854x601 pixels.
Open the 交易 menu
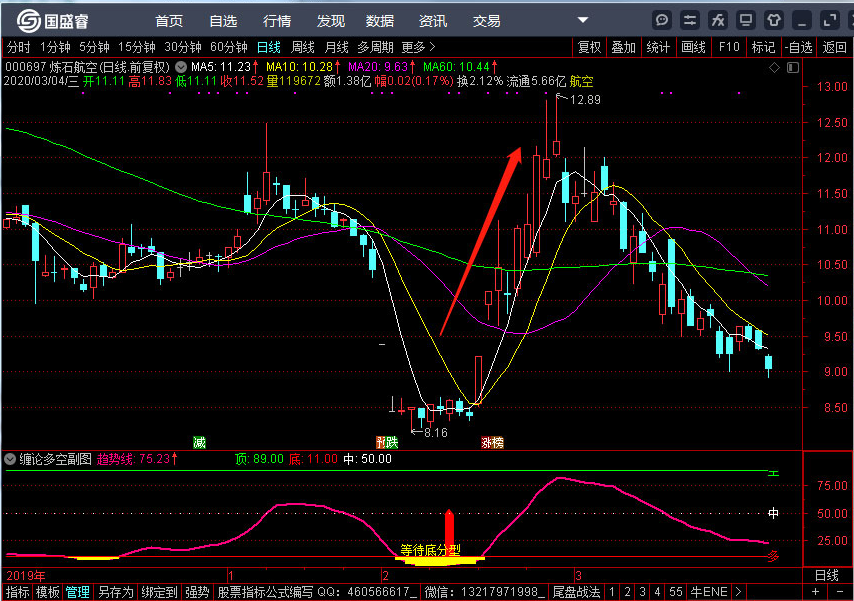point(486,21)
